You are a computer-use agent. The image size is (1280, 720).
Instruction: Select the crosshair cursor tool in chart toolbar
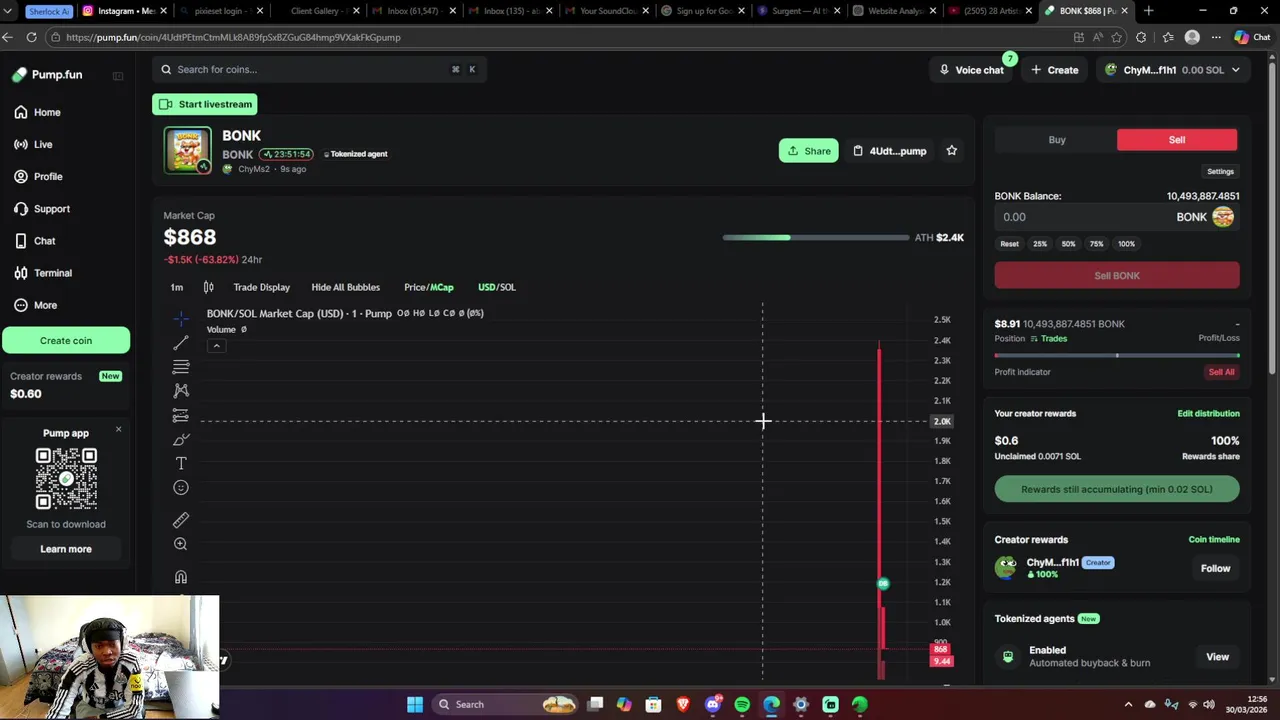point(181,319)
